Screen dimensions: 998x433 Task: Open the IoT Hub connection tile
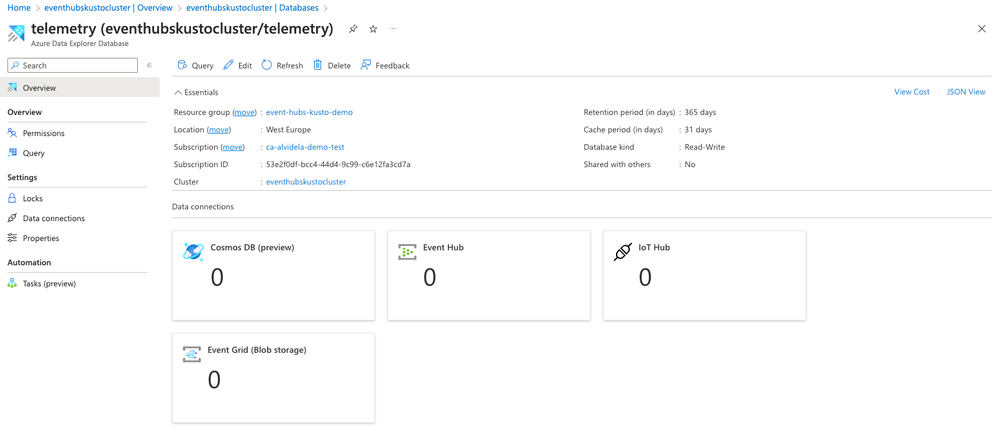[x=704, y=276]
